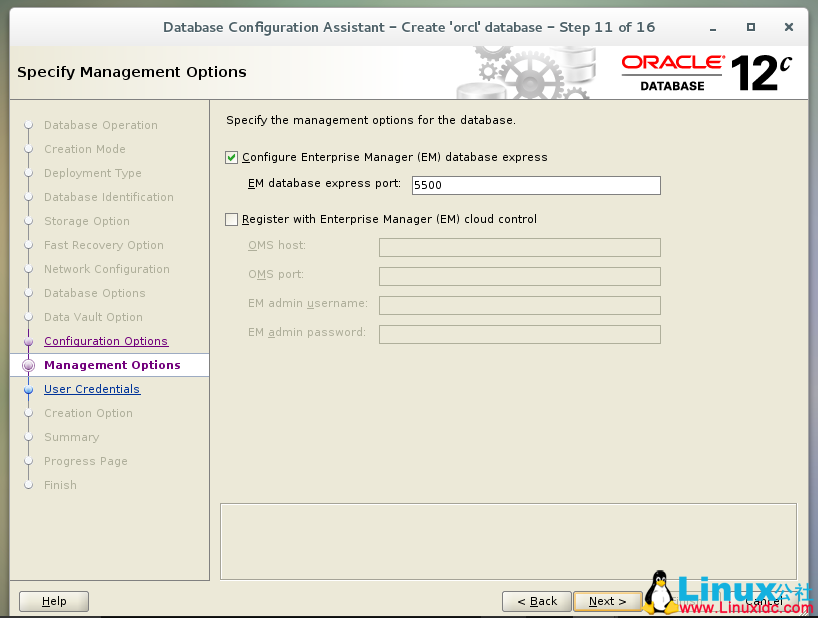818x618 pixels.
Task: Enable Configure Enterprise Manager database express
Action: coord(231,158)
